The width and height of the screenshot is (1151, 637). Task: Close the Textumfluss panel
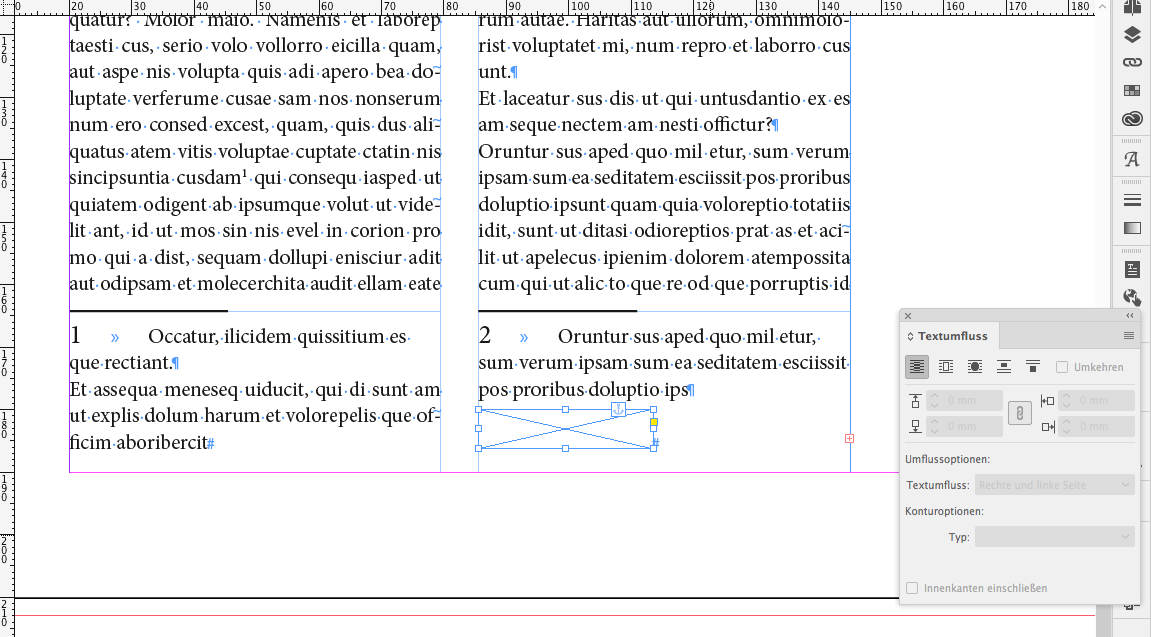click(908, 316)
